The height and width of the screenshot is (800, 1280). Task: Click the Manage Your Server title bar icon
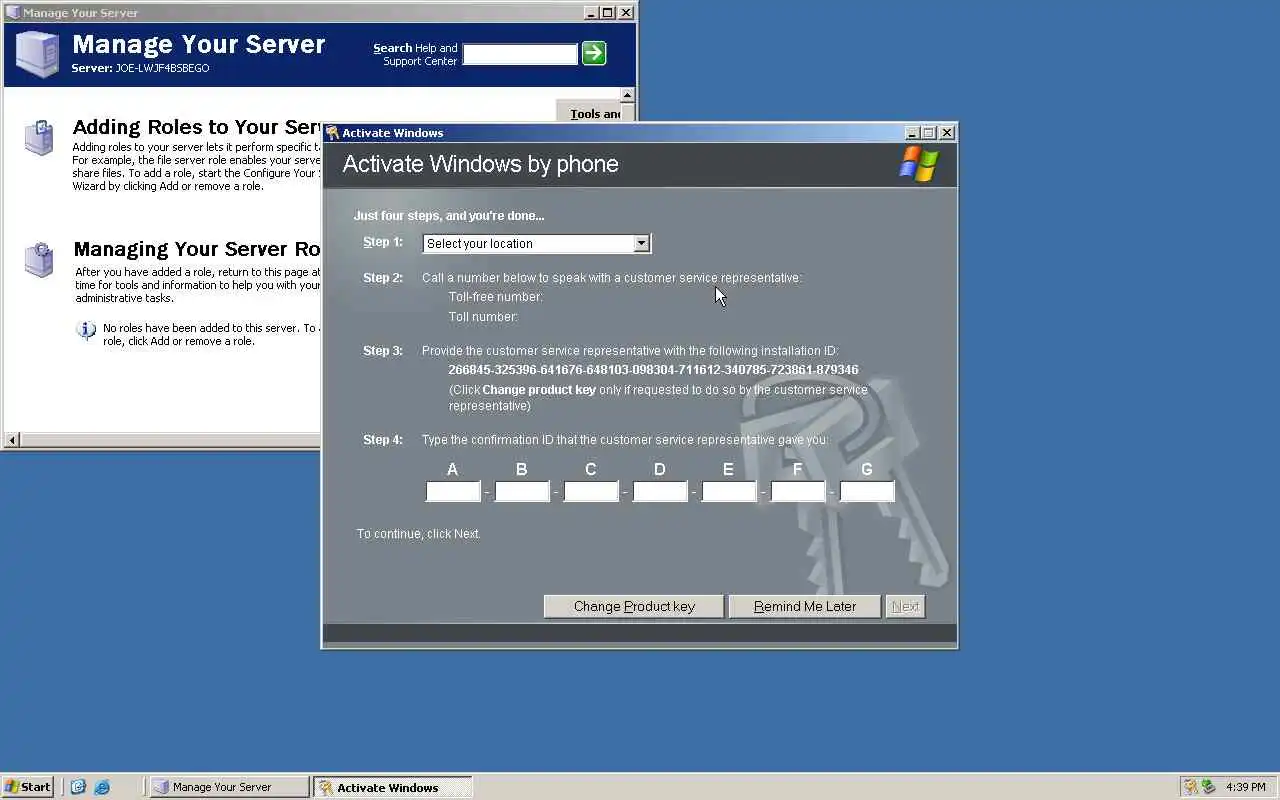pos(13,13)
